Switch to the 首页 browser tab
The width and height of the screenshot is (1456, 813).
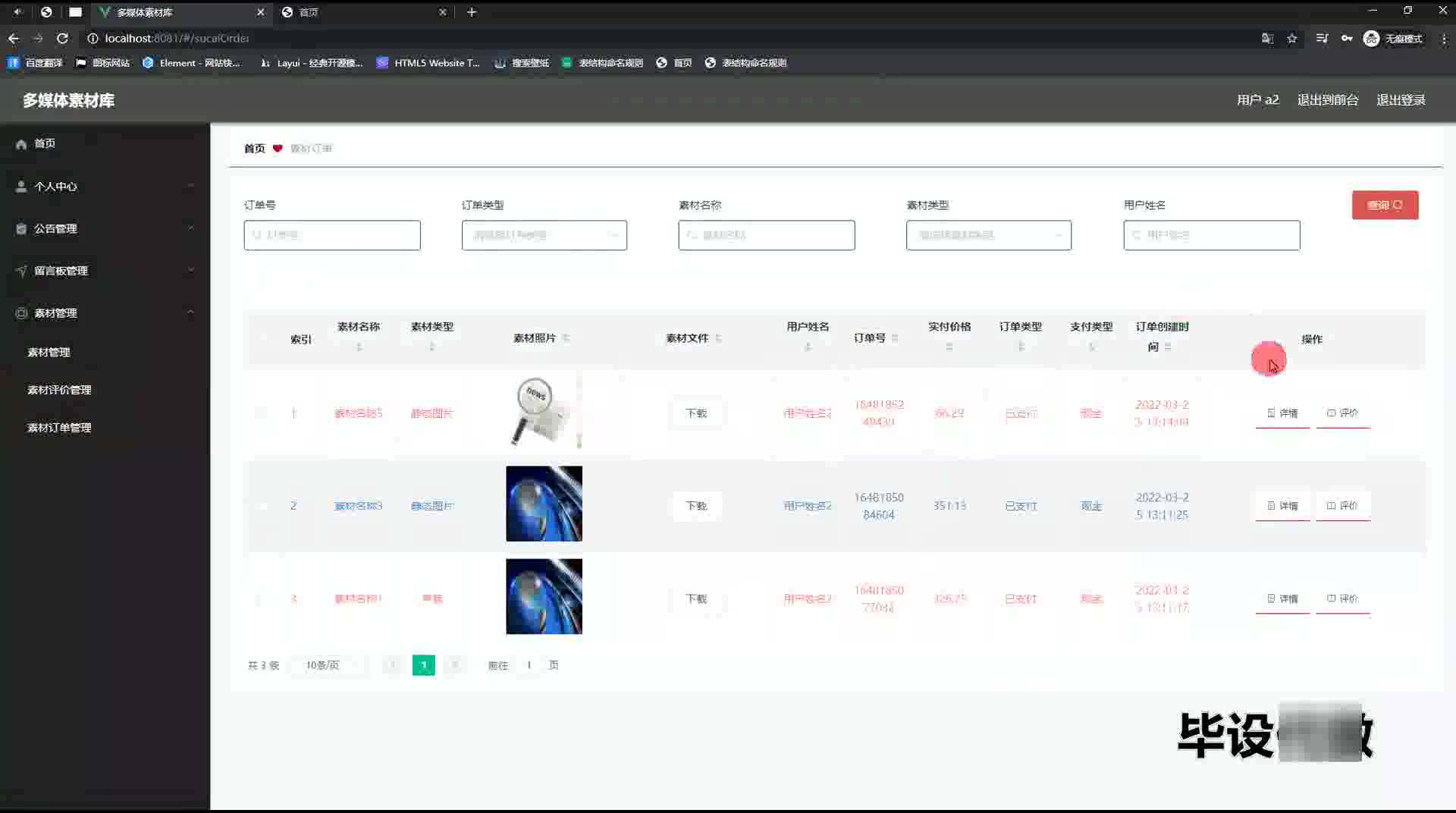(x=364, y=12)
